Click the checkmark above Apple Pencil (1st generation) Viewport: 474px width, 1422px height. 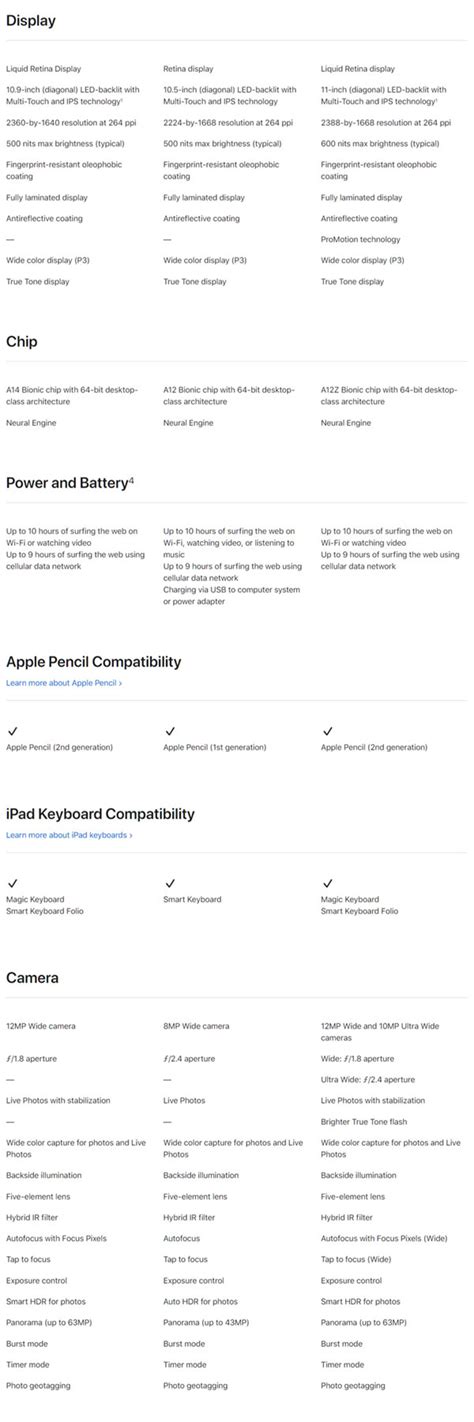pyautogui.click(x=169, y=731)
